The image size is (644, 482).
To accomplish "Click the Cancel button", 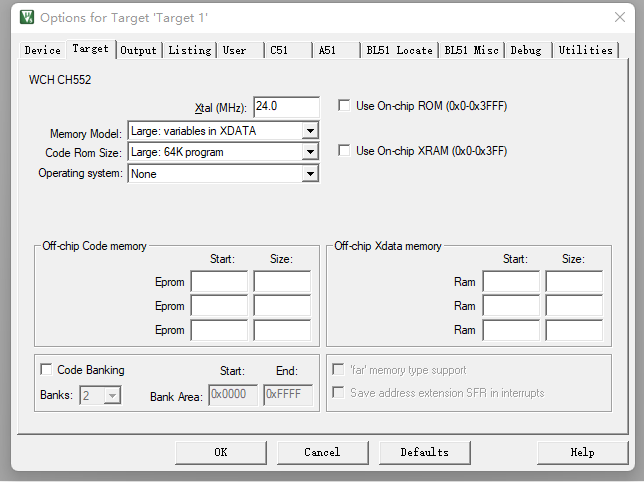I will 322,452.
